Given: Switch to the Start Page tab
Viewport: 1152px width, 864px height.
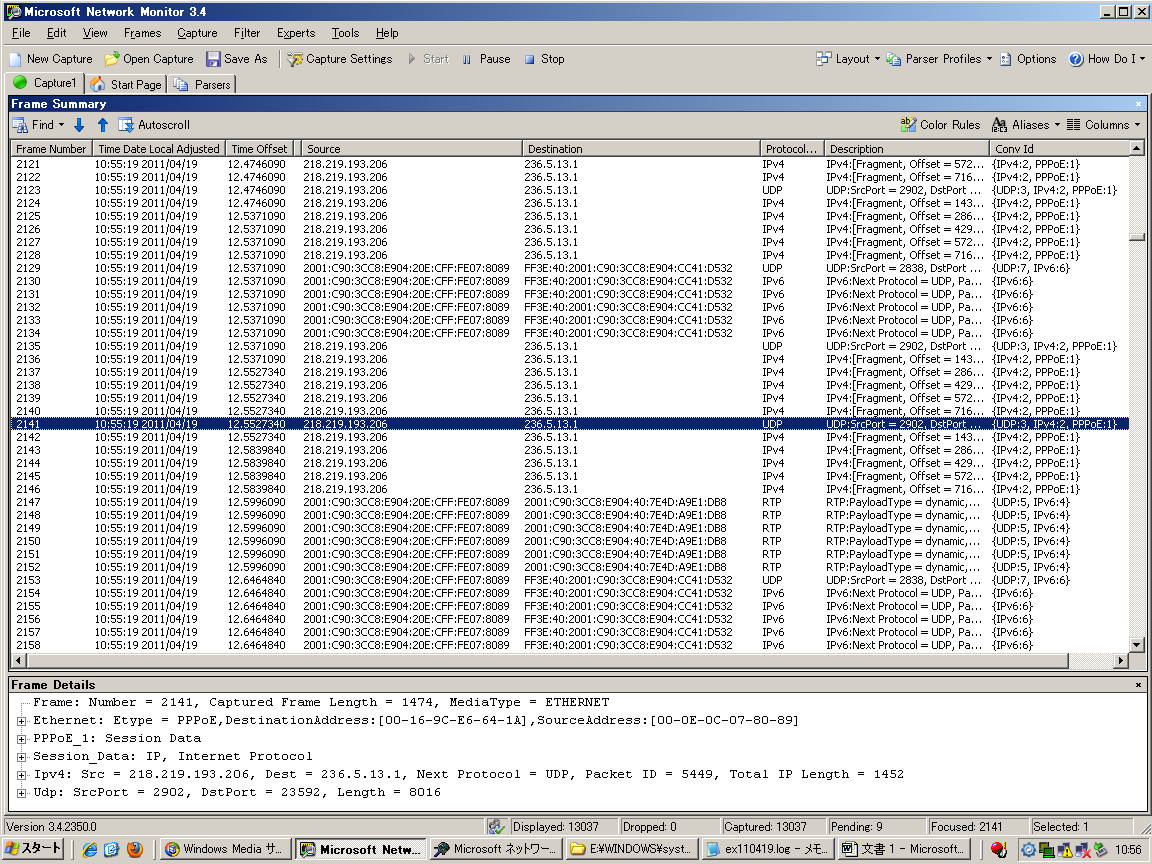Looking at the screenshot, I should point(126,84).
